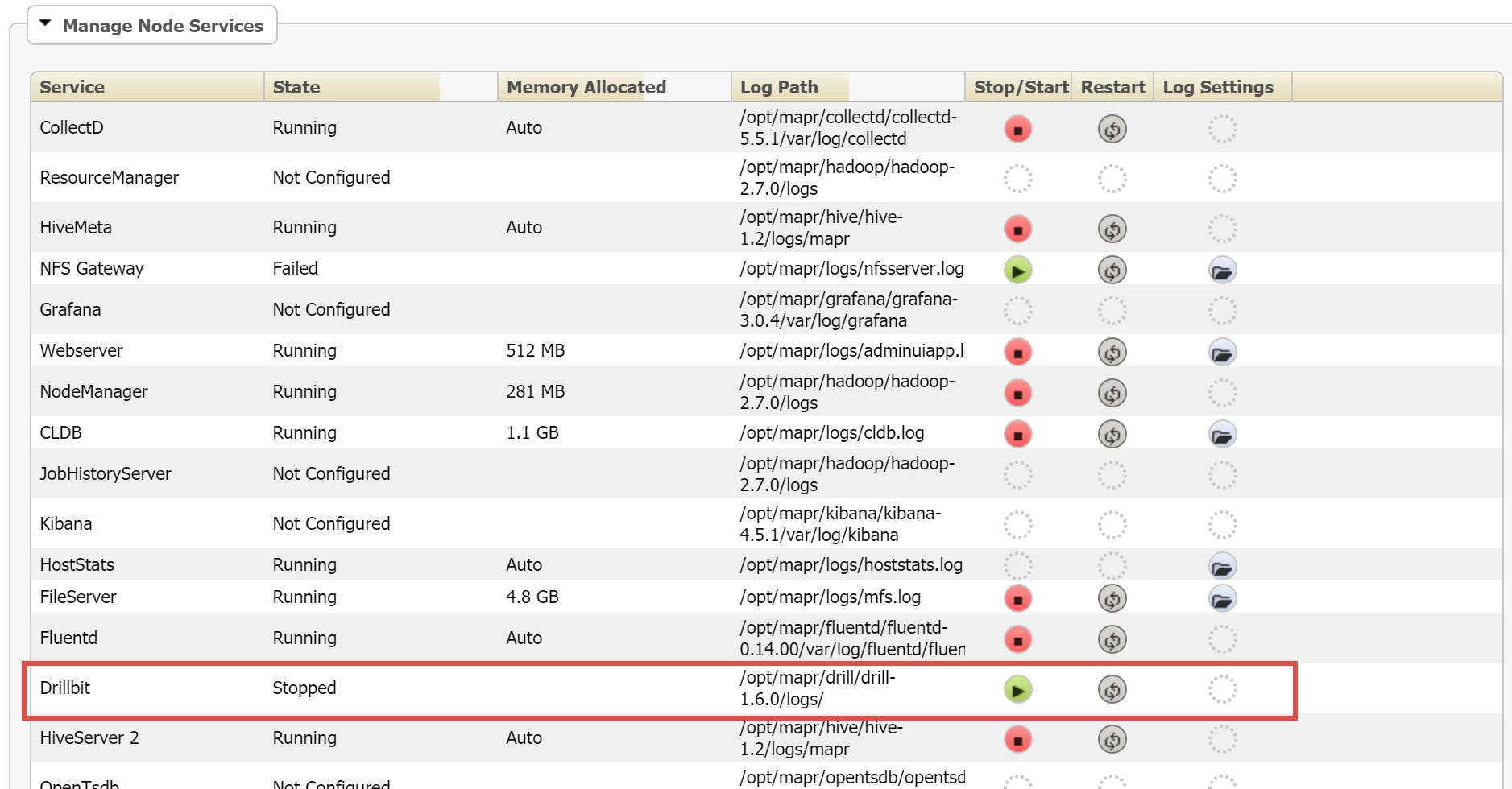
Task: Stop the CLDB service
Action: (x=1018, y=435)
